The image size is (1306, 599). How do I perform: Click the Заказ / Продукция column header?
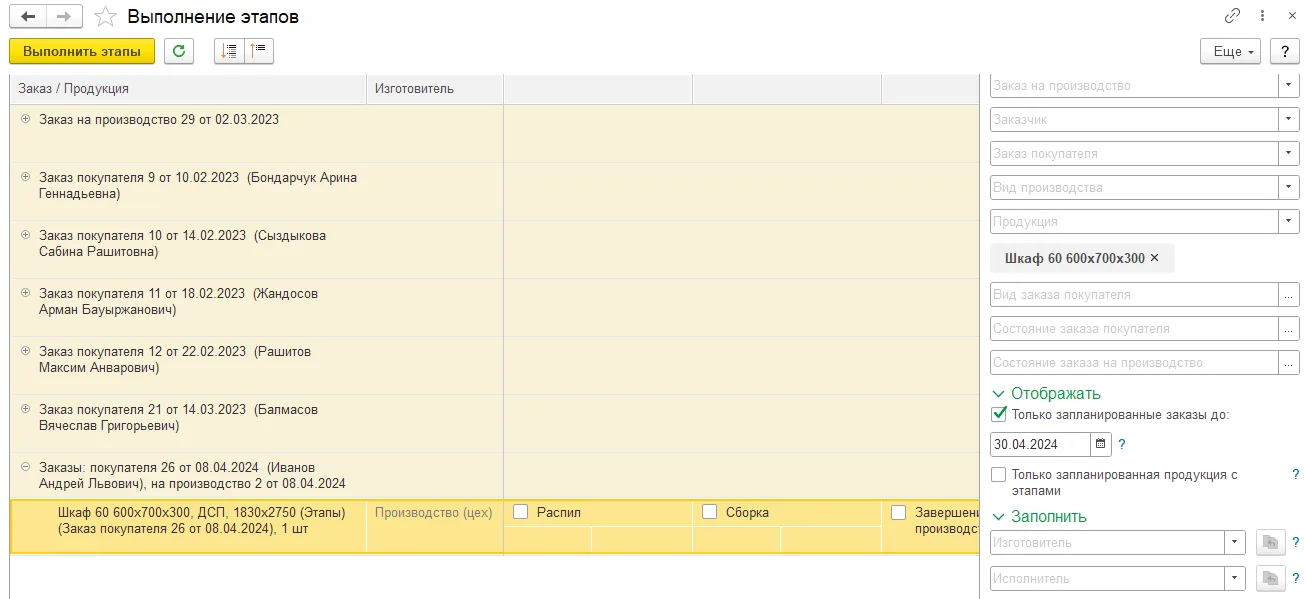click(x=189, y=89)
